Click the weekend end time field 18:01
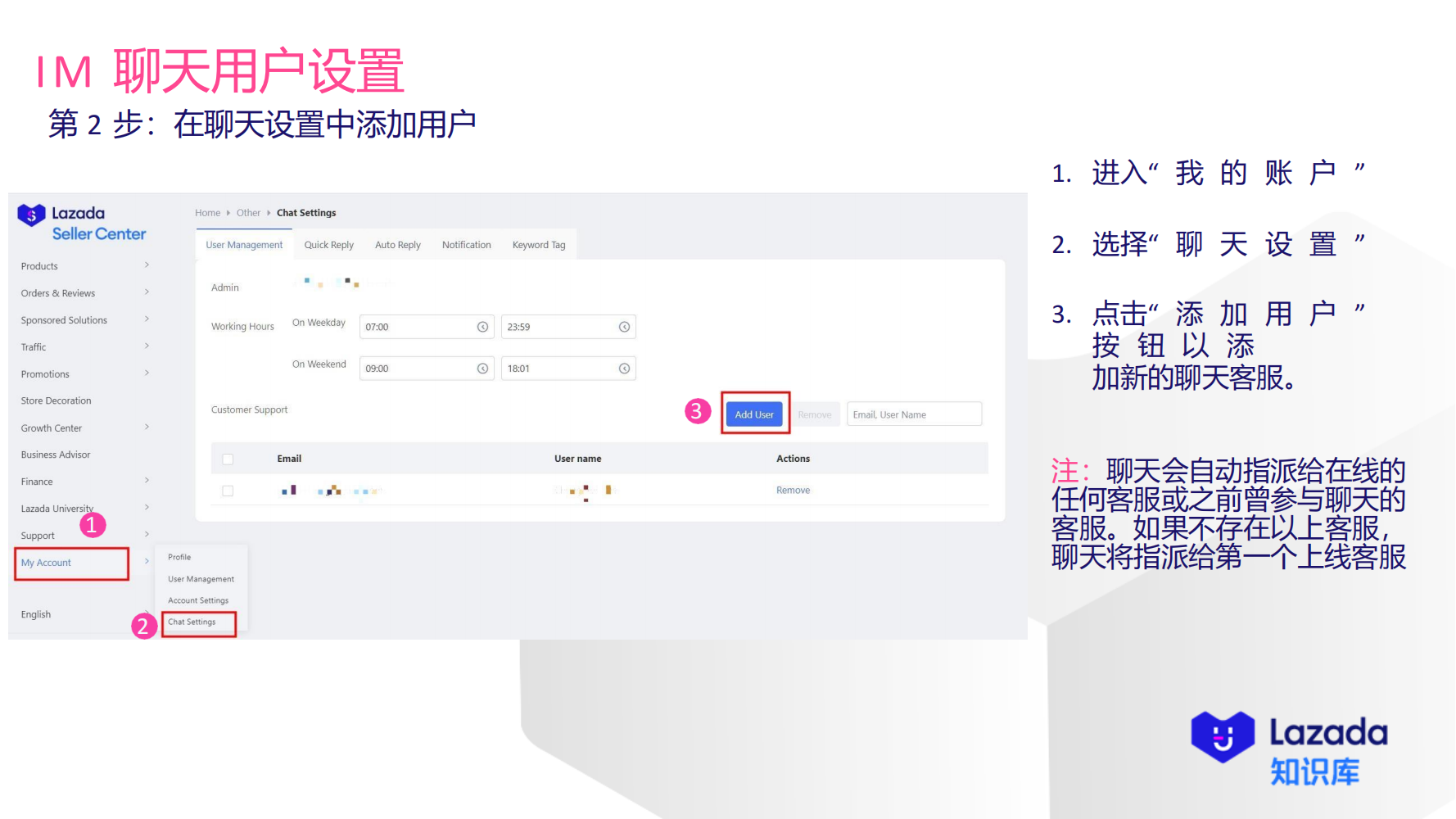 pos(568,369)
